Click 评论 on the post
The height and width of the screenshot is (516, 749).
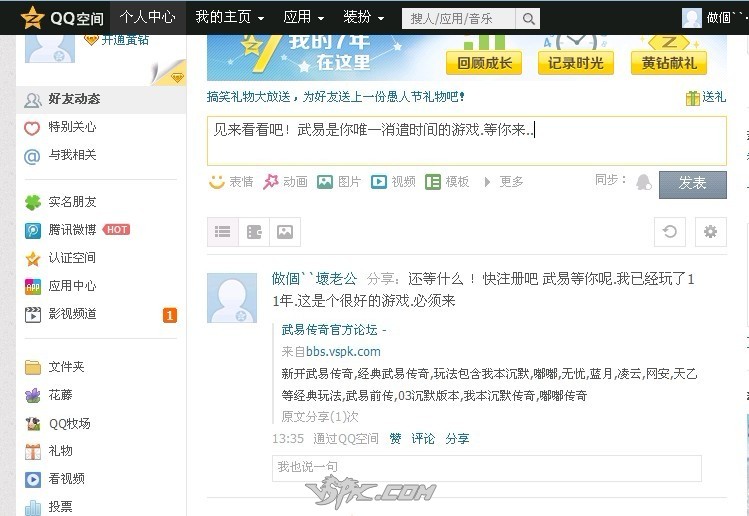(x=423, y=439)
